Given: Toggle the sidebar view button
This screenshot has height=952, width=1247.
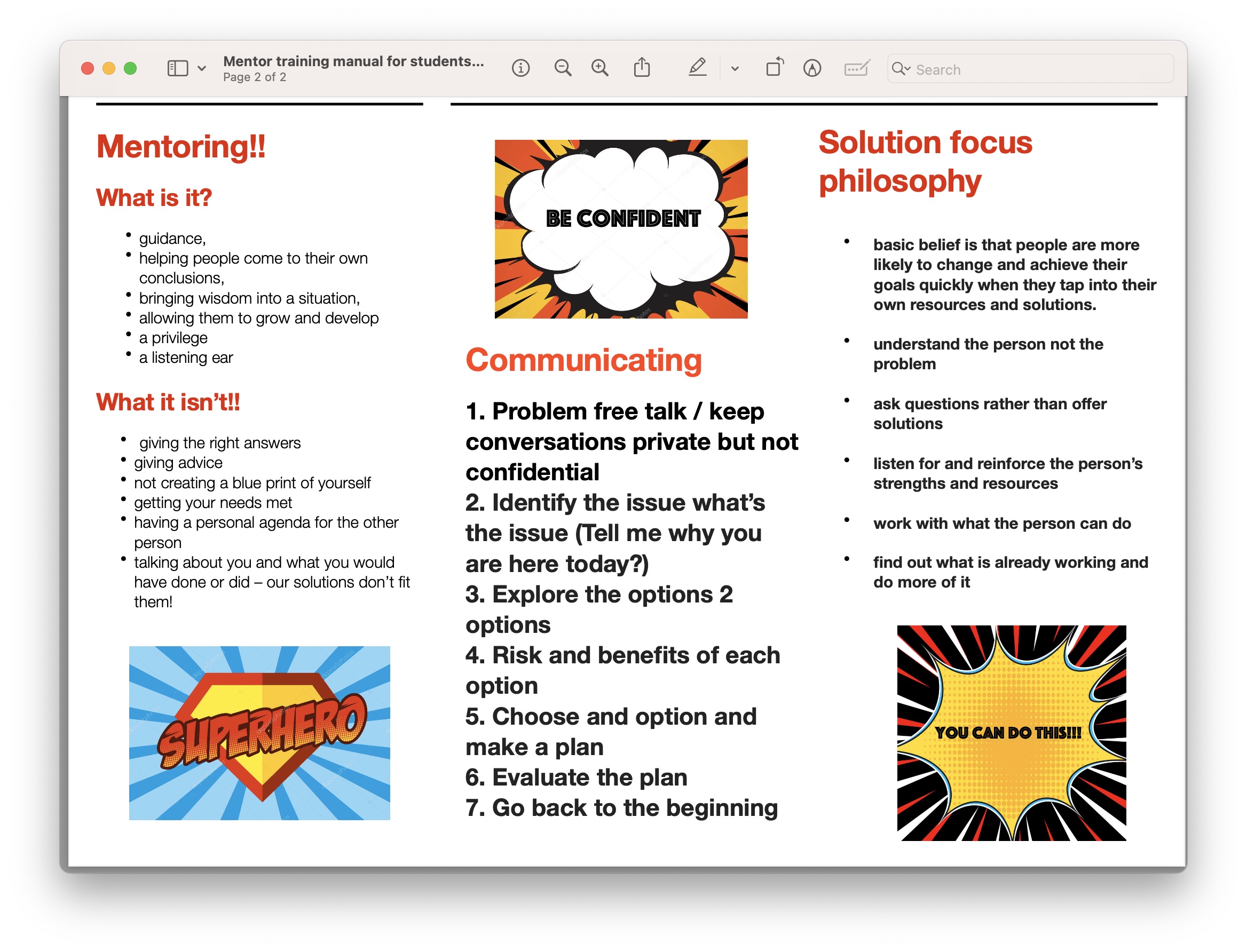Looking at the screenshot, I should pyautogui.click(x=177, y=68).
